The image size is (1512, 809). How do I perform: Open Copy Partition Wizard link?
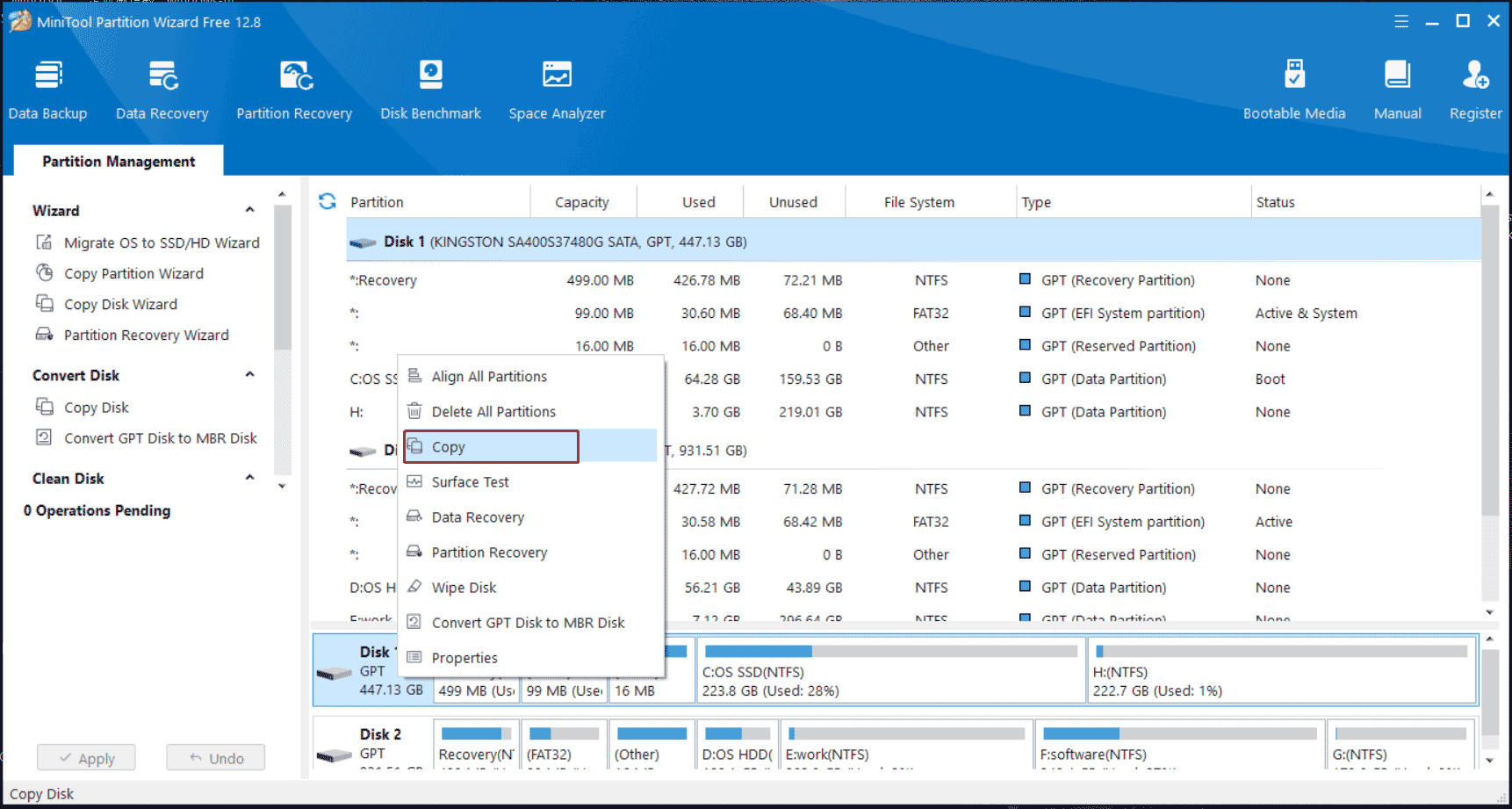click(x=133, y=273)
